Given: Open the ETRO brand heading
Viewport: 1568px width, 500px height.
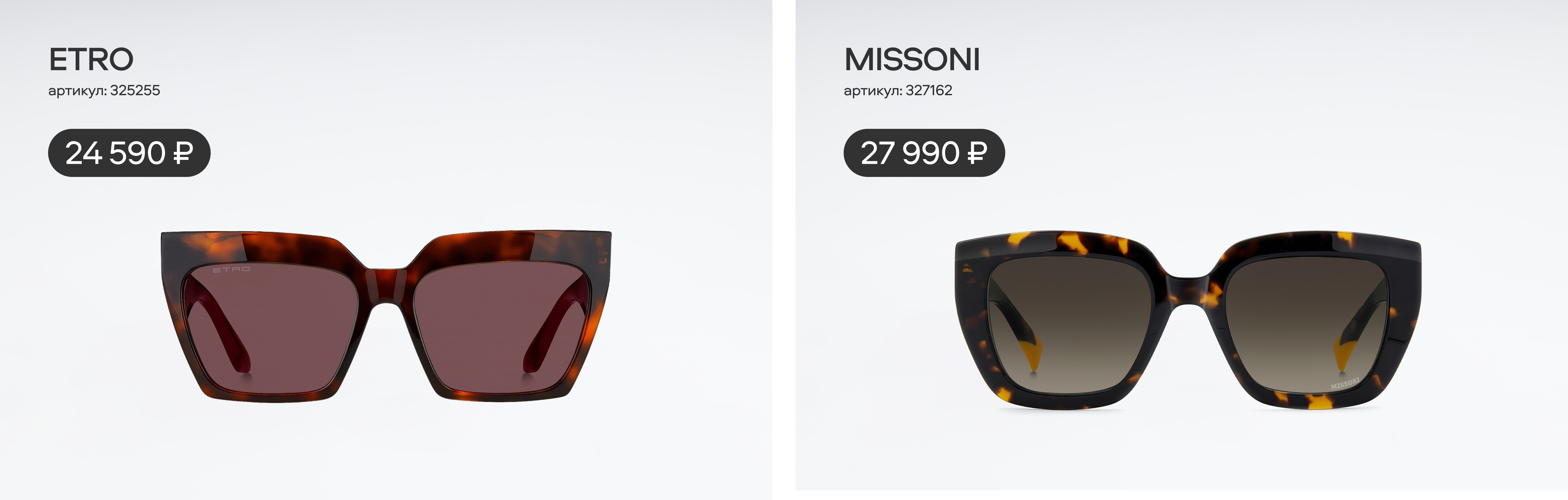Looking at the screenshot, I should pyautogui.click(x=91, y=60).
